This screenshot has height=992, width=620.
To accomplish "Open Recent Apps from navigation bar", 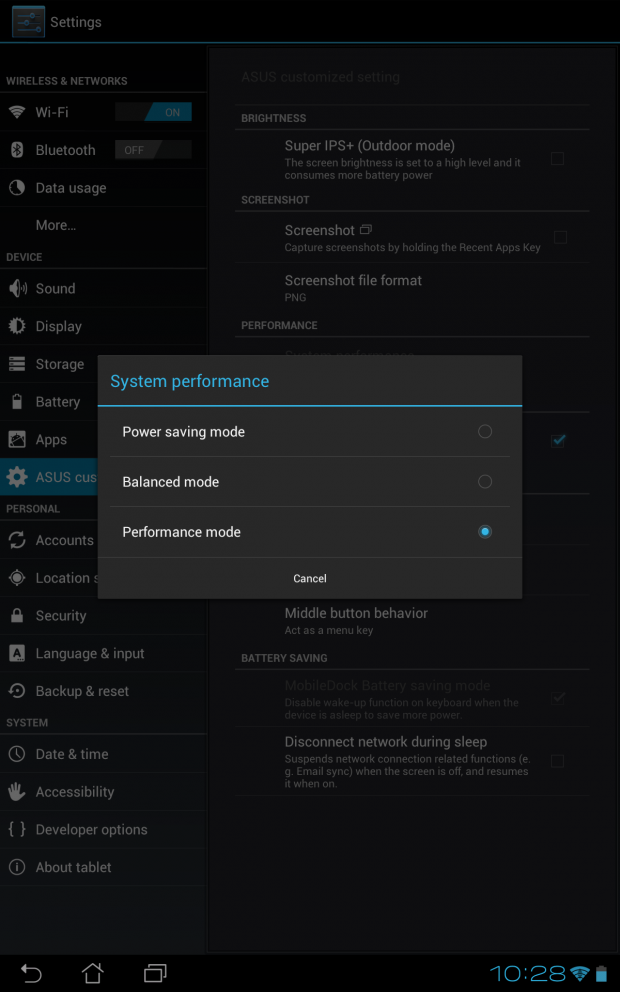I will coord(153,972).
